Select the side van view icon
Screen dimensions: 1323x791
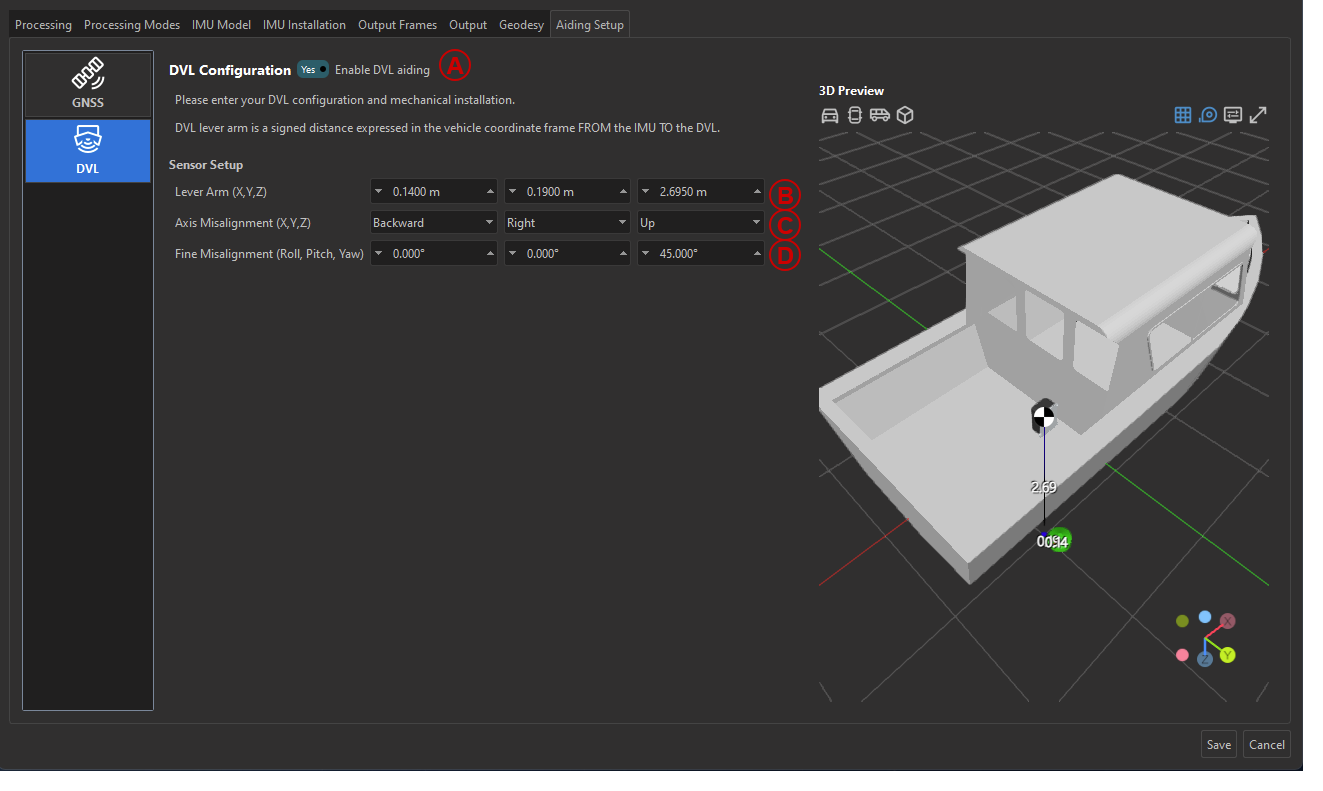pyautogui.click(x=879, y=115)
